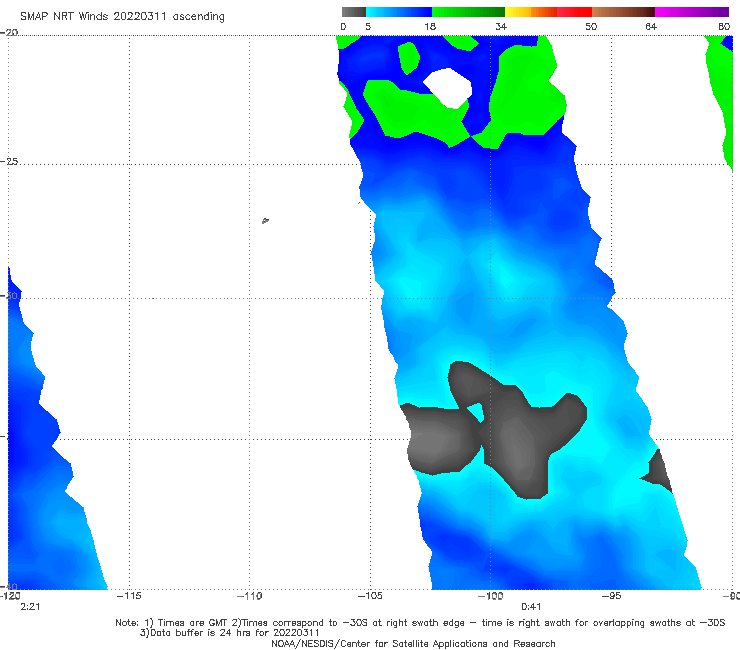Click the '-95' longitude axis label
Viewport: 740px width, 650px height.
[x=611, y=596]
